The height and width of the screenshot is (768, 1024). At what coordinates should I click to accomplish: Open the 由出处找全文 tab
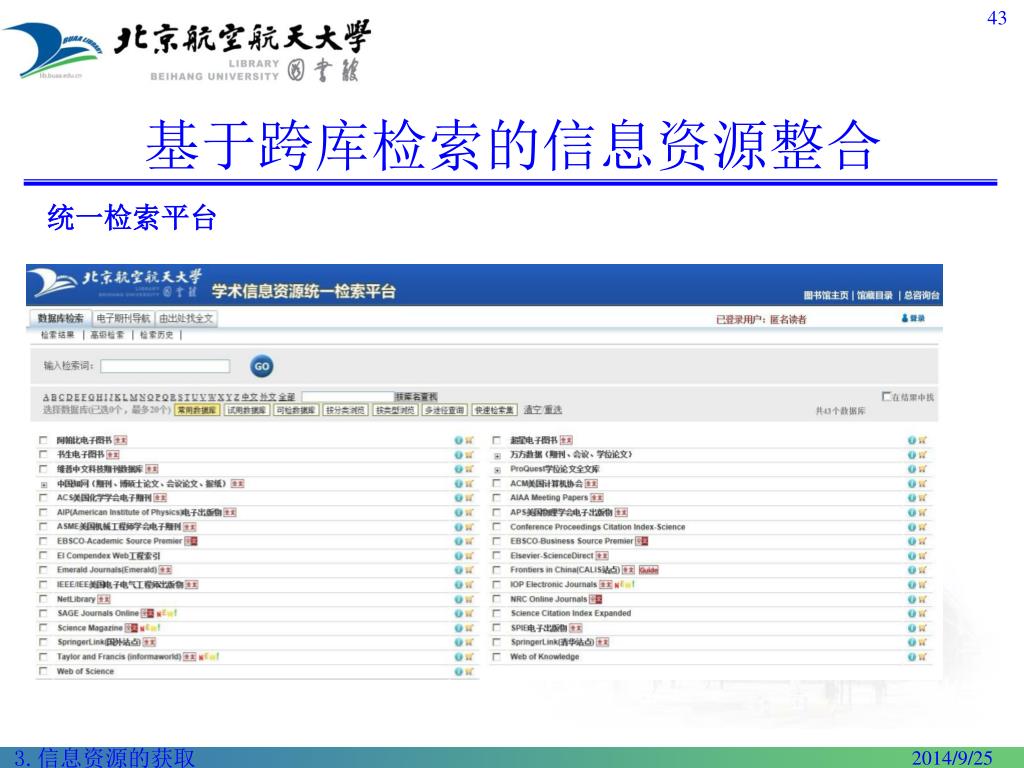point(186,318)
